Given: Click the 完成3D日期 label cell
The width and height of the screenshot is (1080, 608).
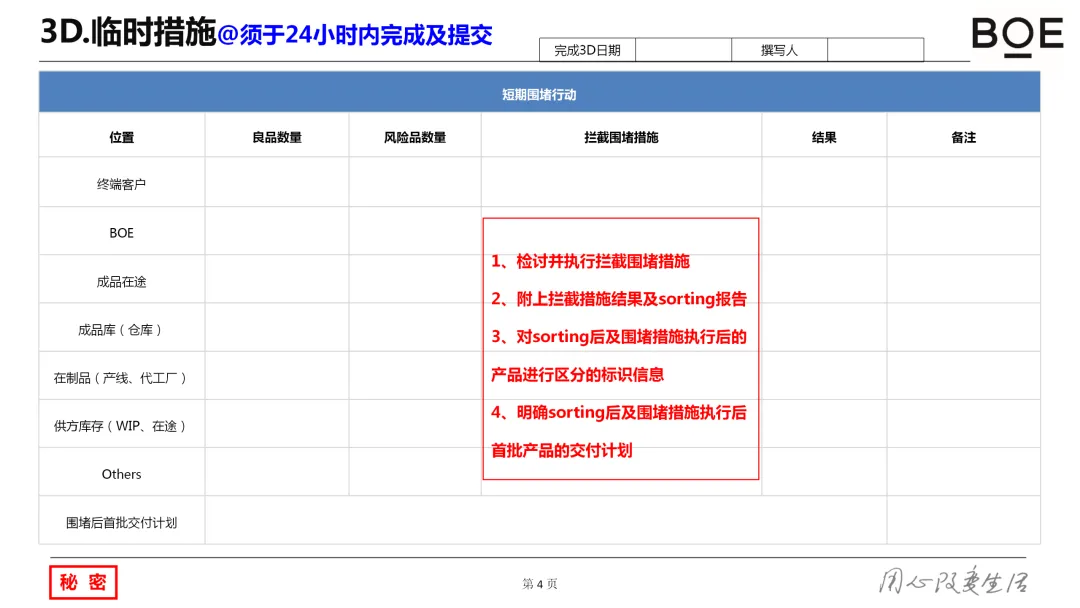Looking at the screenshot, I should coord(587,50).
